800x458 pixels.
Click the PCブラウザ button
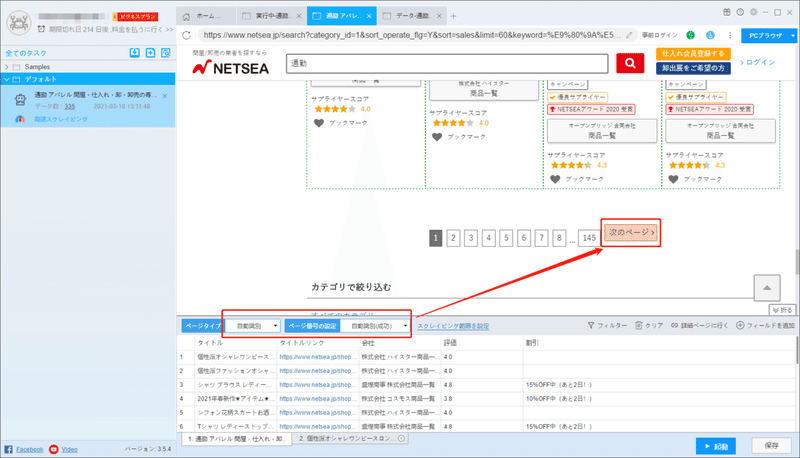click(765, 36)
